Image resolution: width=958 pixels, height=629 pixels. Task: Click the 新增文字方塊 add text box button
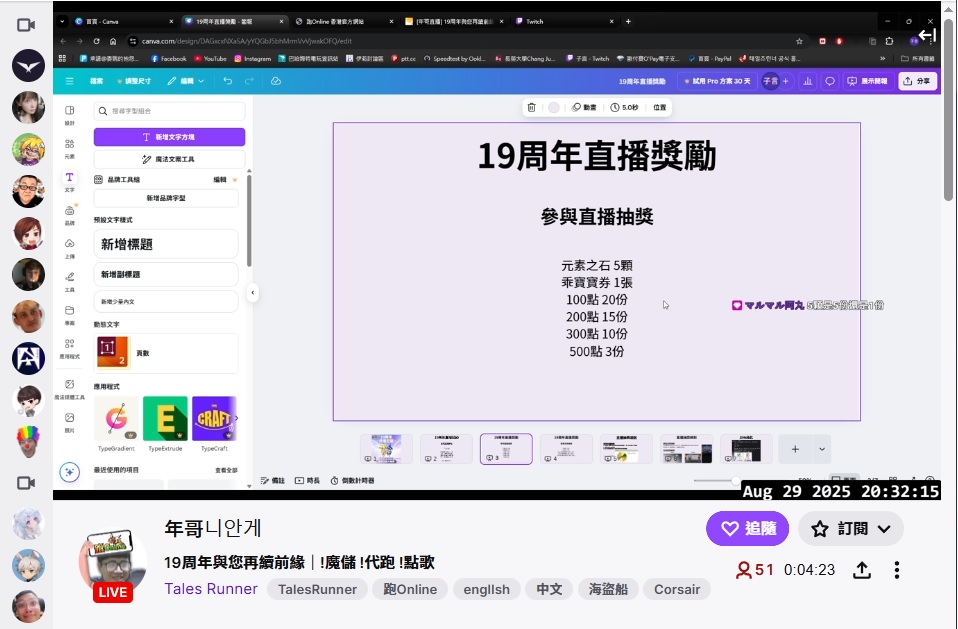tap(169, 137)
